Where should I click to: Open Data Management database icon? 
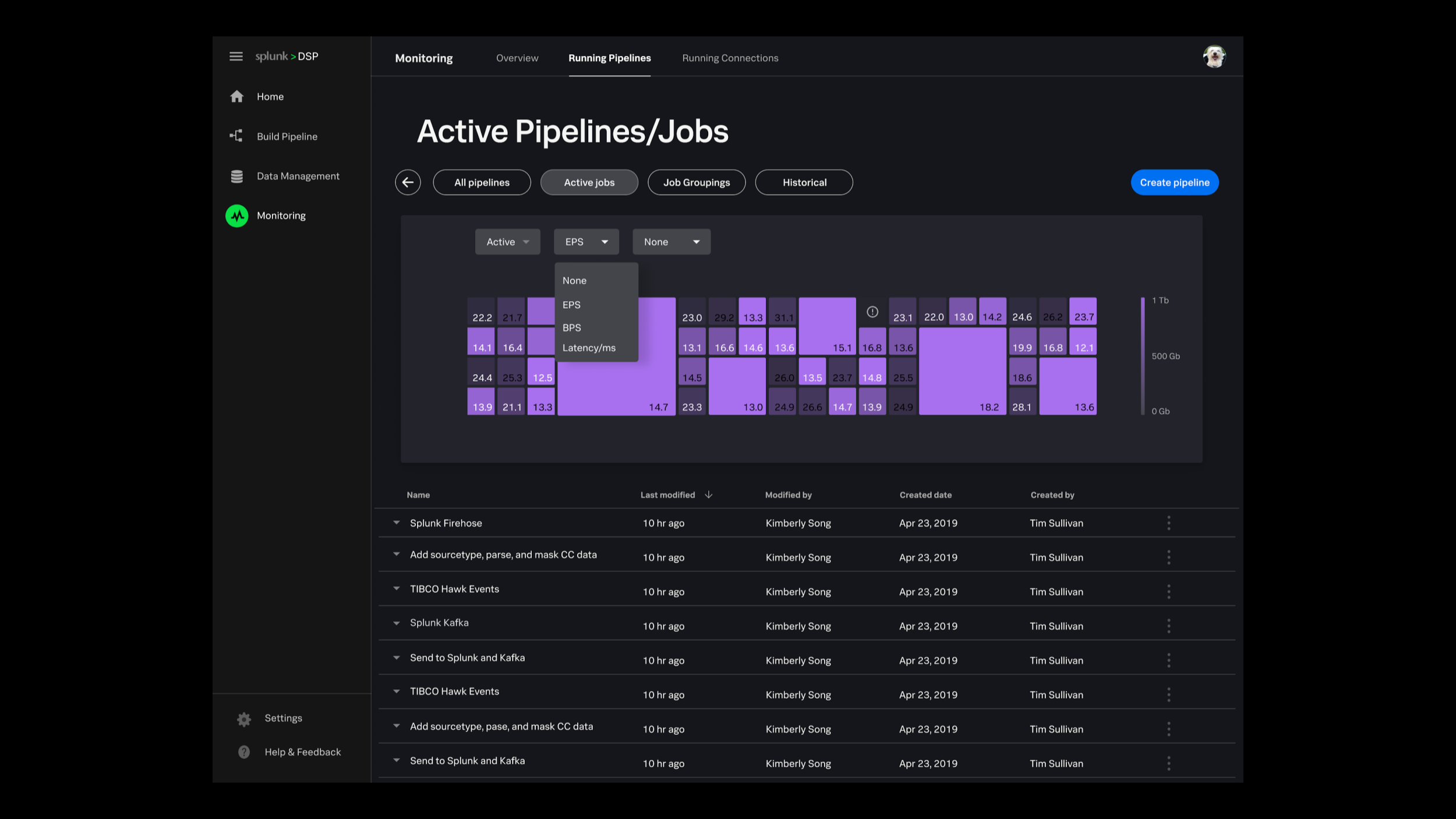236,176
